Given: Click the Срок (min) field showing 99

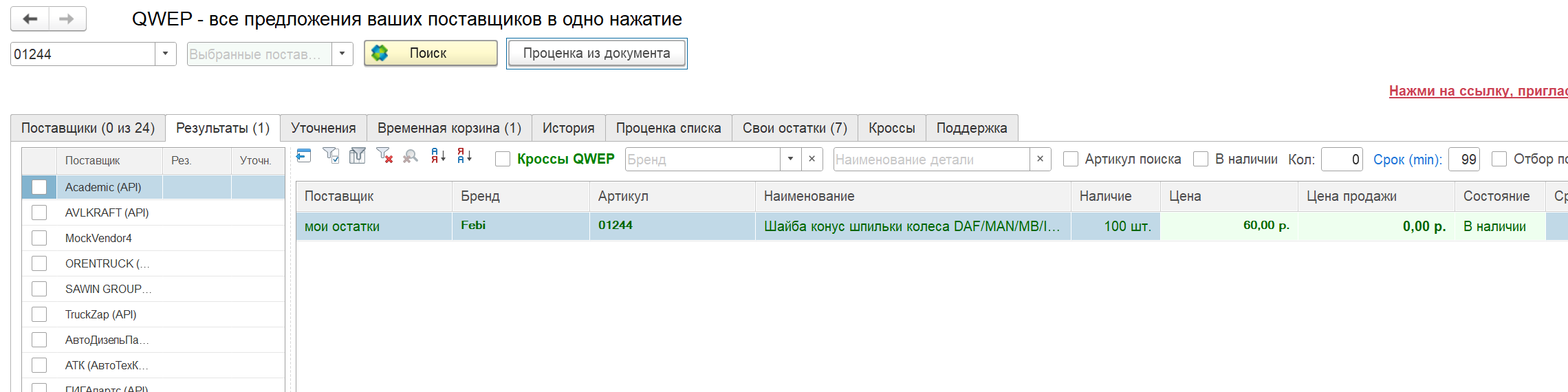Looking at the screenshot, I should (1463, 159).
